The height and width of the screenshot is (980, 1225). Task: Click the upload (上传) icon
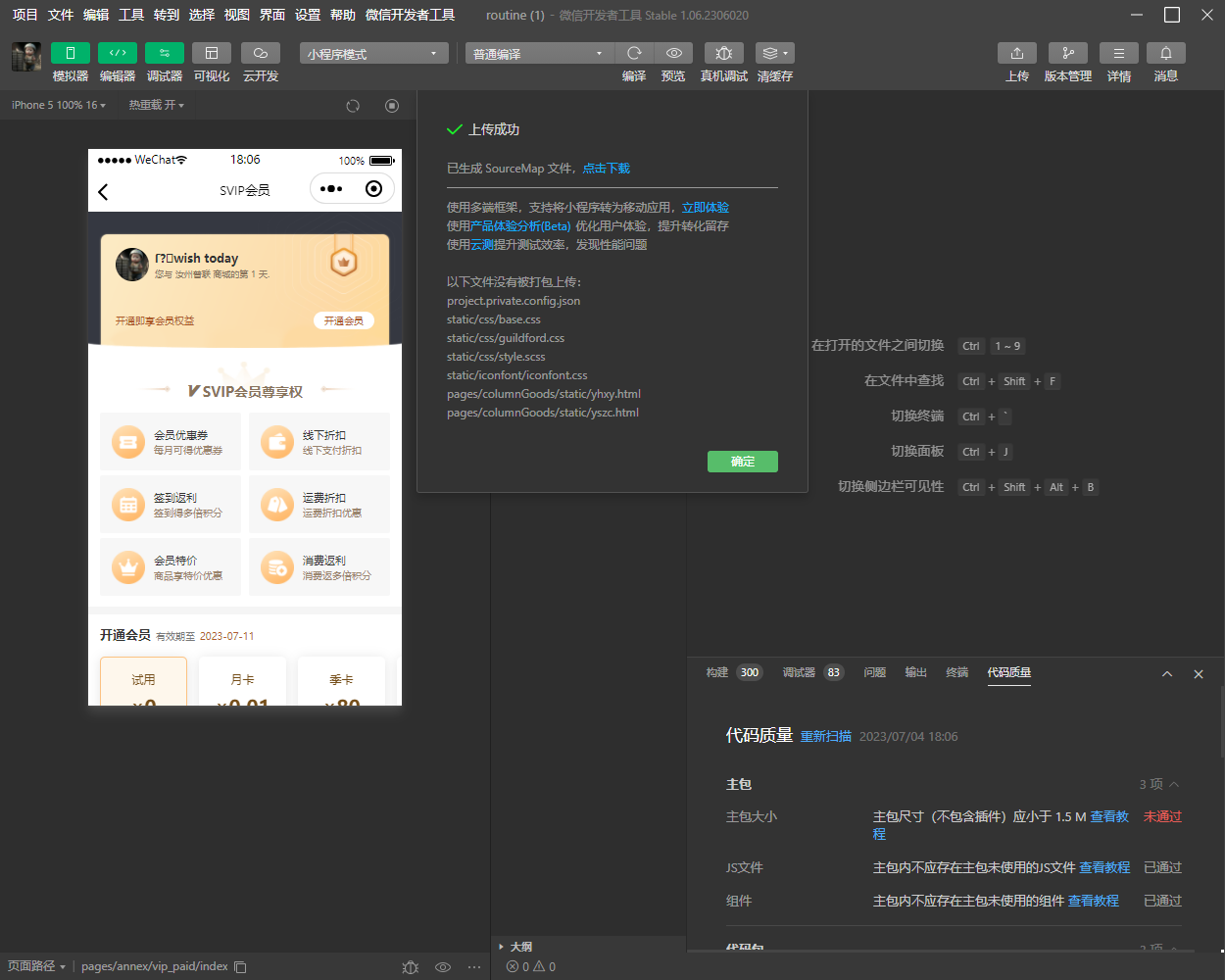(x=1017, y=53)
